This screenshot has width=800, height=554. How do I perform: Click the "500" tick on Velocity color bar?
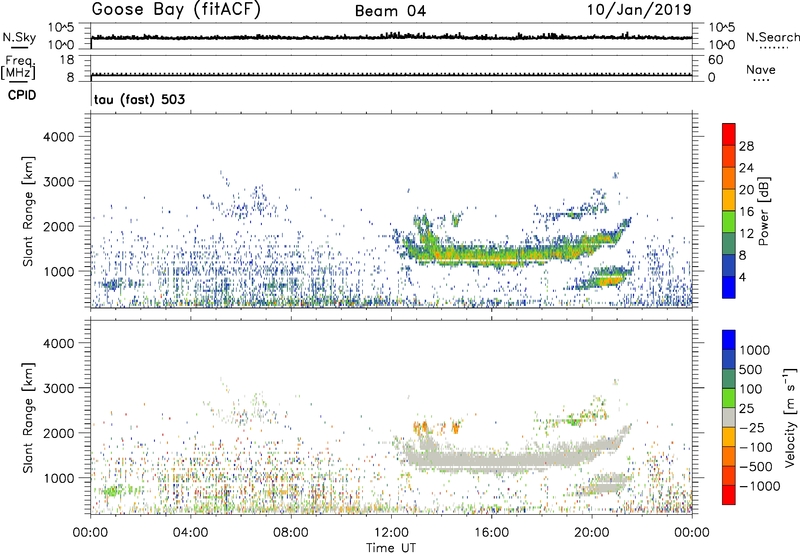tap(749, 369)
